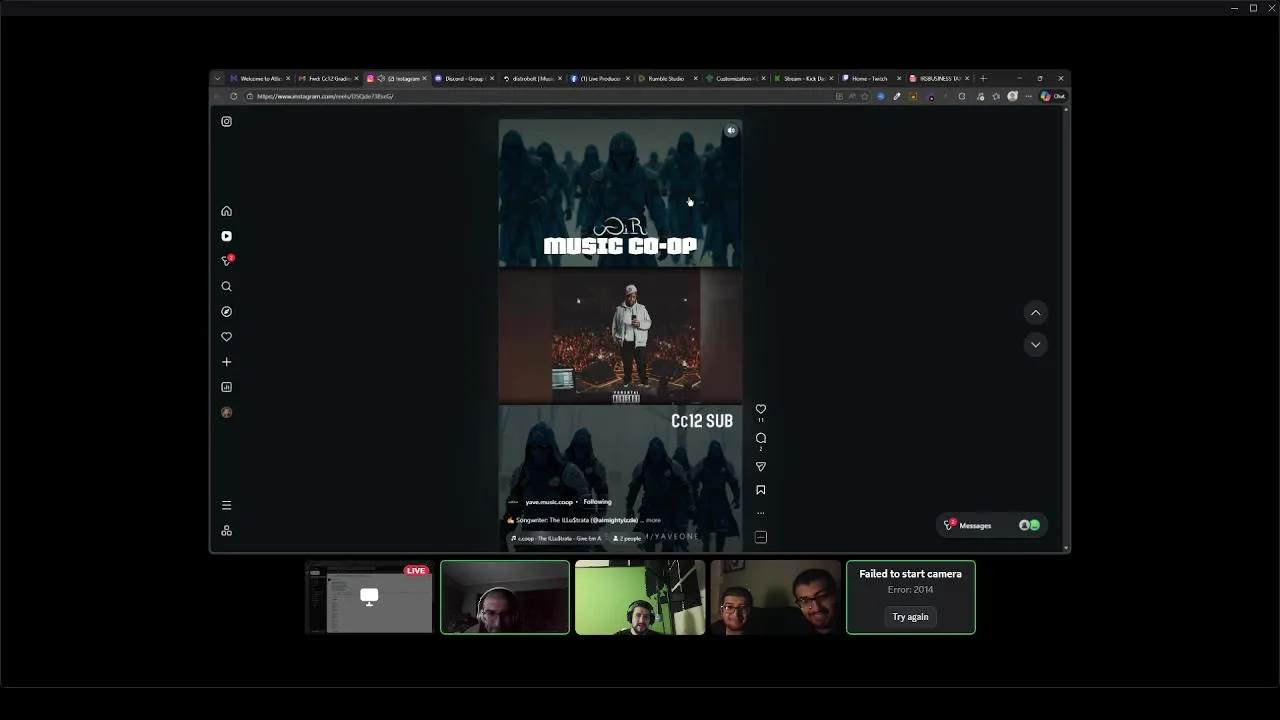The image size is (1280, 720).
Task: Open reel comments bubble icon
Action: (x=760, y=438)
